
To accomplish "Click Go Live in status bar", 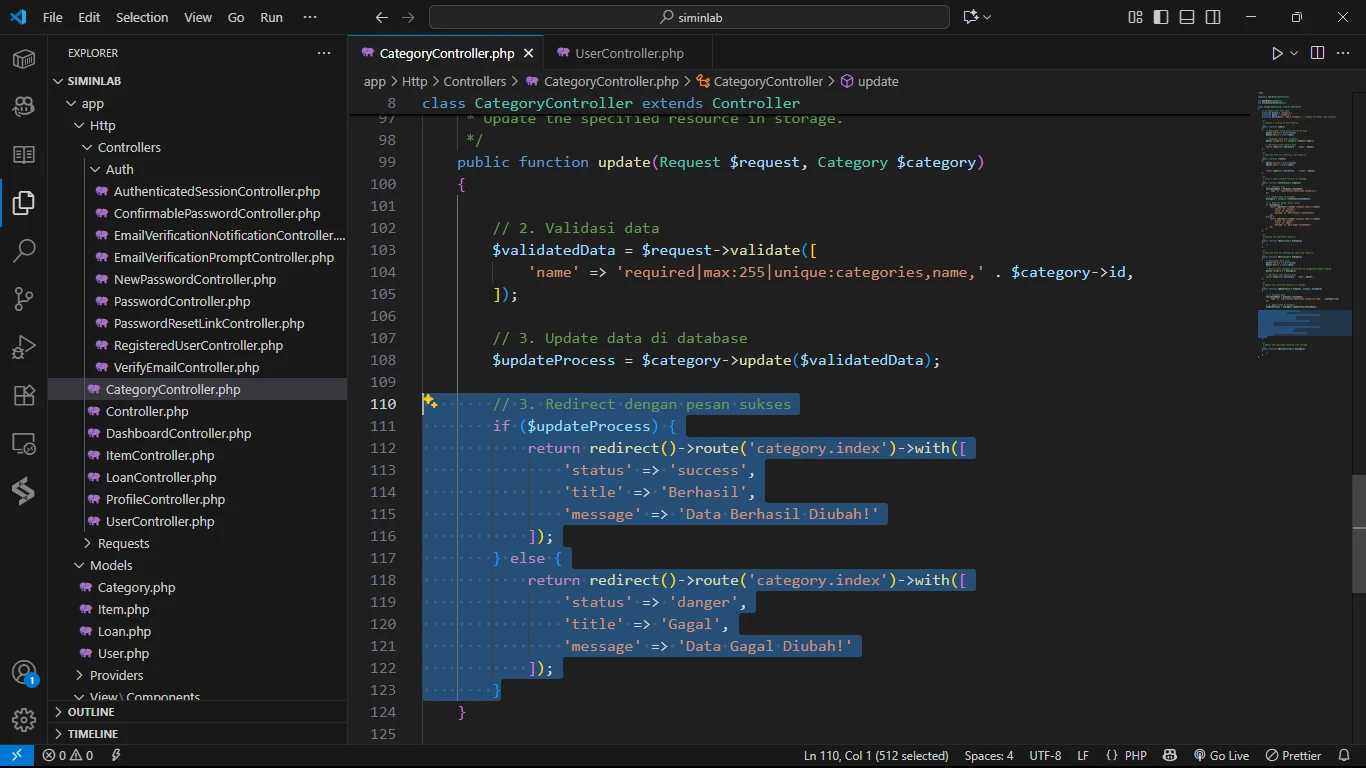I will click(1221, 756).
